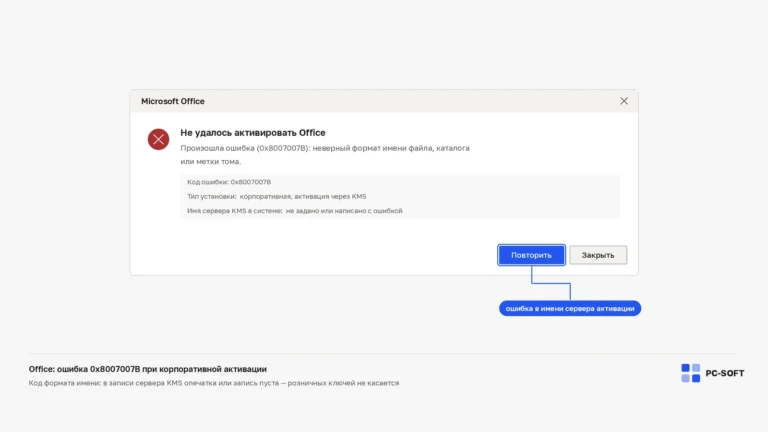
Task: Click the line Код ошибки: 0x8007007B
Action: pos(229,182)
